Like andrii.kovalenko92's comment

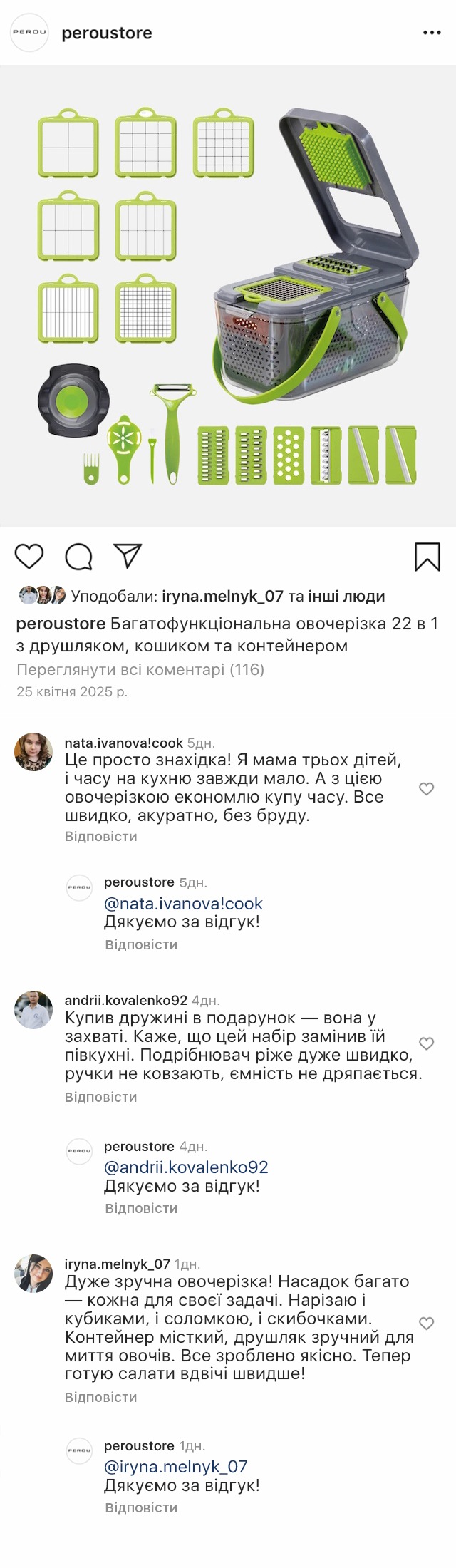426,1043
